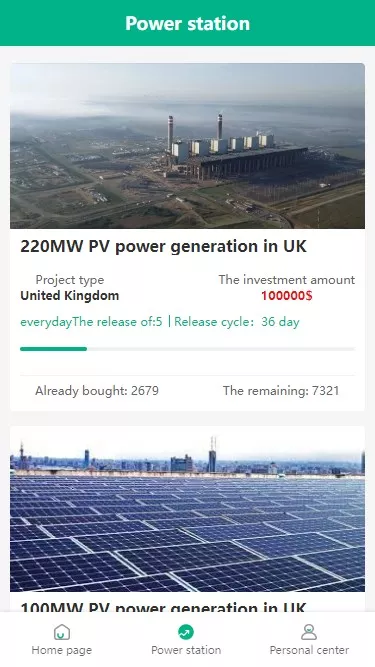
Task: Click the Already bought: 2679 text
Action: pos(97,391)
